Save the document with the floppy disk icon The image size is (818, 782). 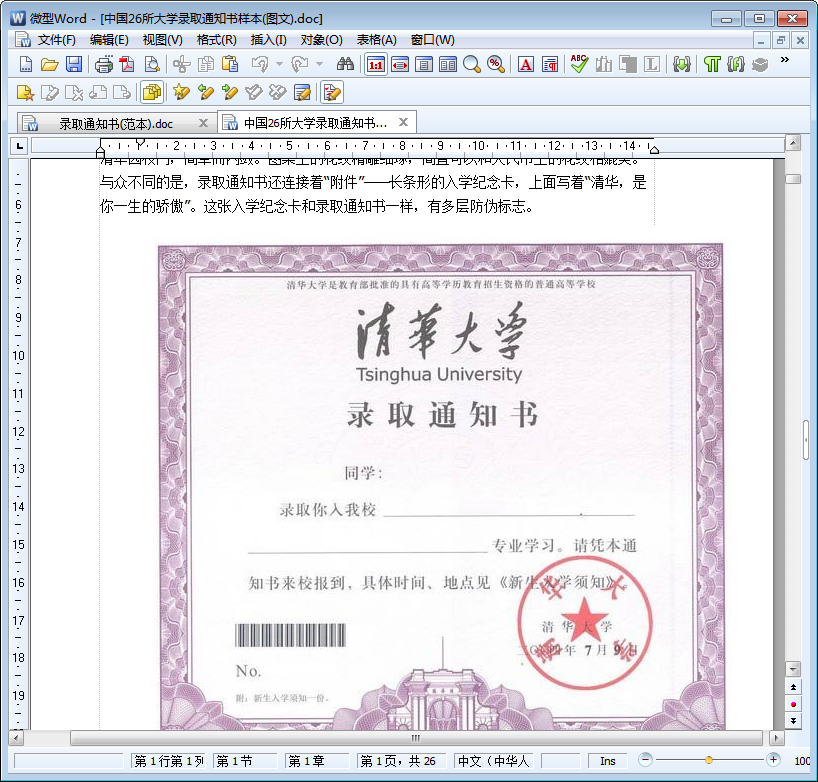(74, 65)
